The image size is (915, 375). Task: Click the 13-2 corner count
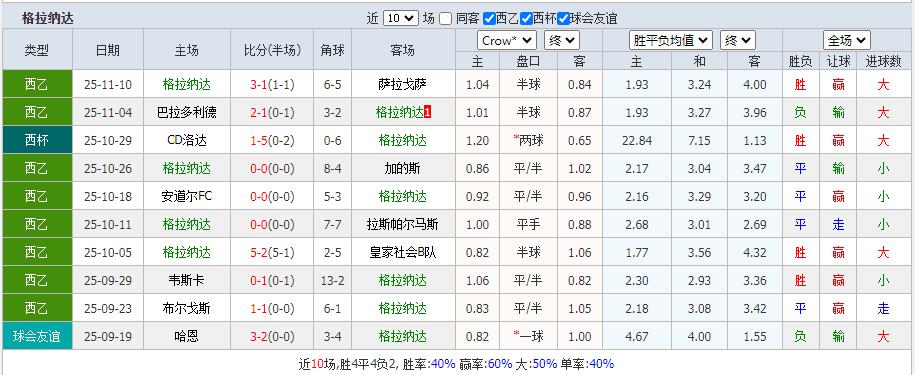tap(333, 281)
